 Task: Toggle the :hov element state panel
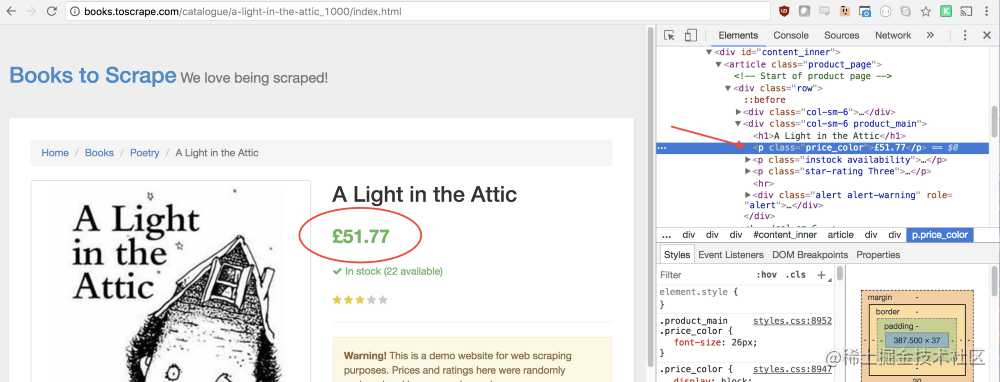point(767,275)
